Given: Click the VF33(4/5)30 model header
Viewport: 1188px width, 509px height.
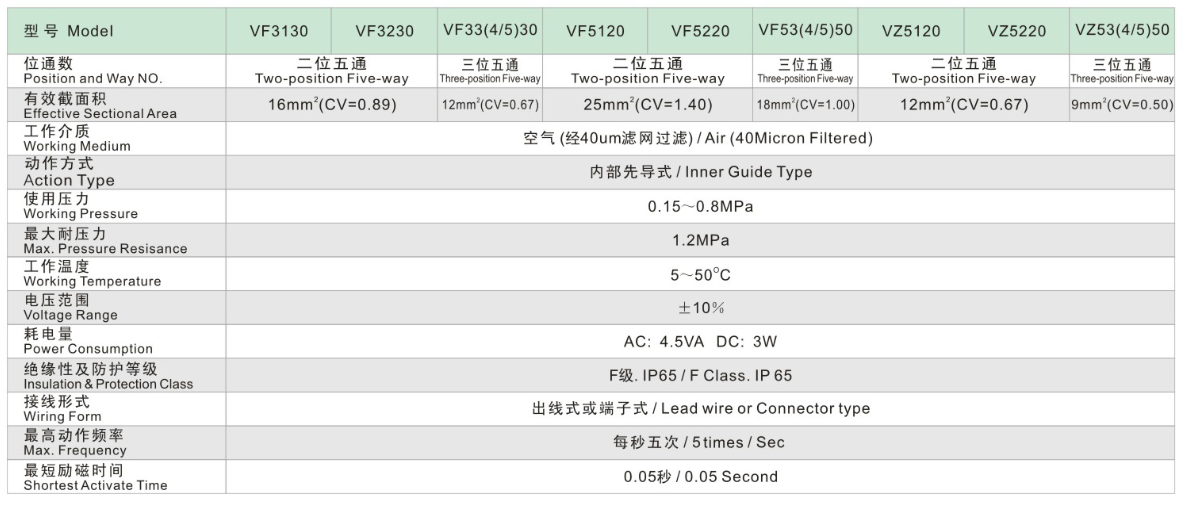Looking at the screenshot, I should (x=490, y=30).
